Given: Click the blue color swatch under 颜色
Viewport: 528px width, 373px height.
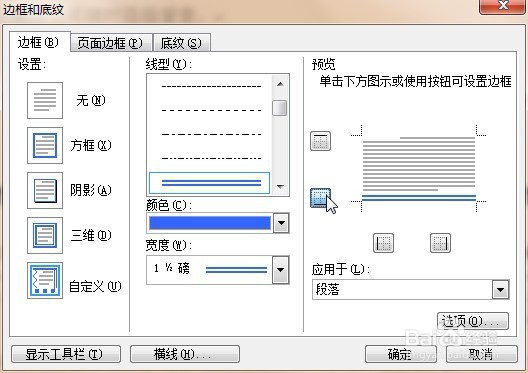Looking at the screenshot, I should click(210, 223).
